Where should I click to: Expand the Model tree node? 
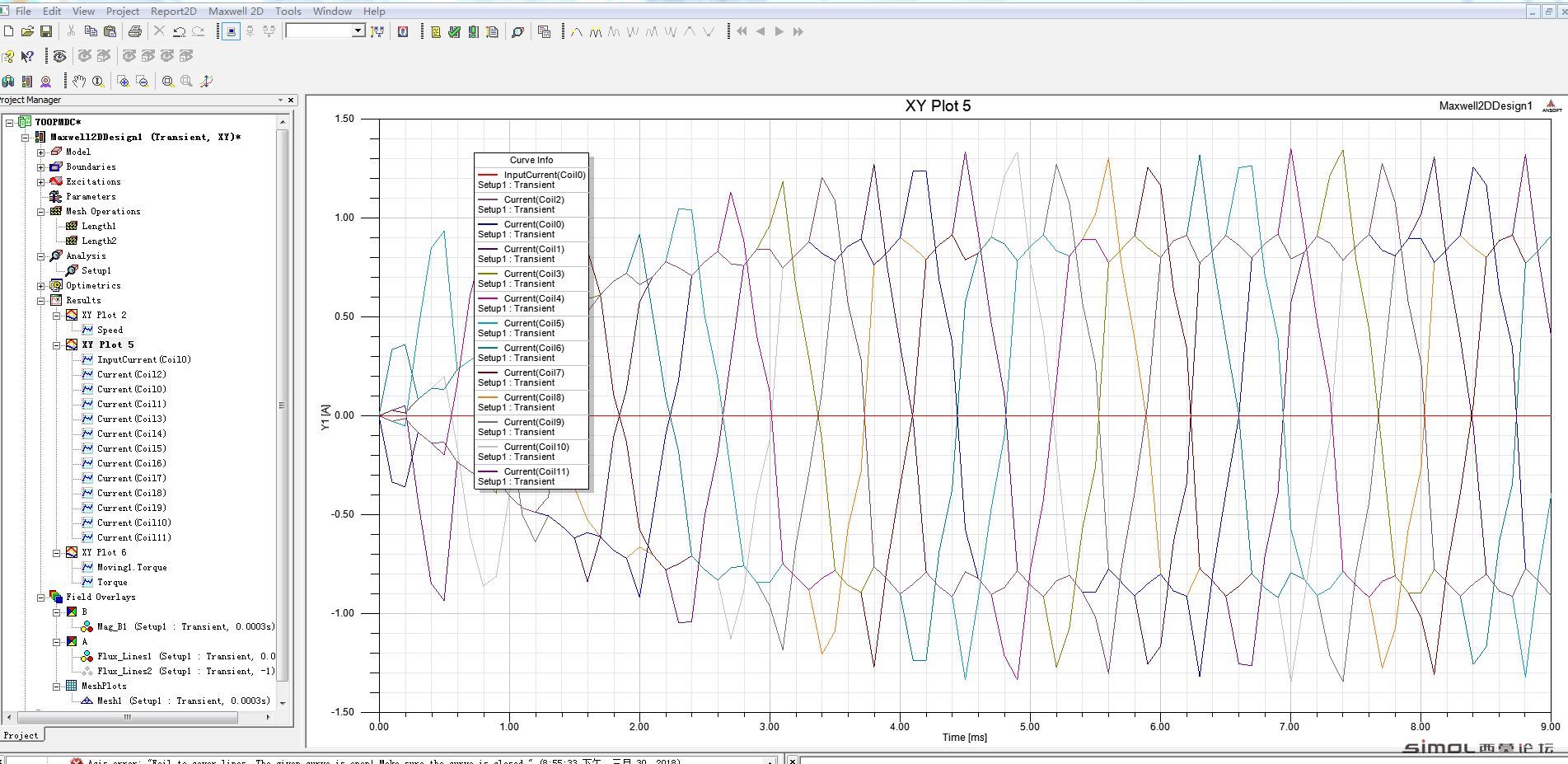point(40,152)
